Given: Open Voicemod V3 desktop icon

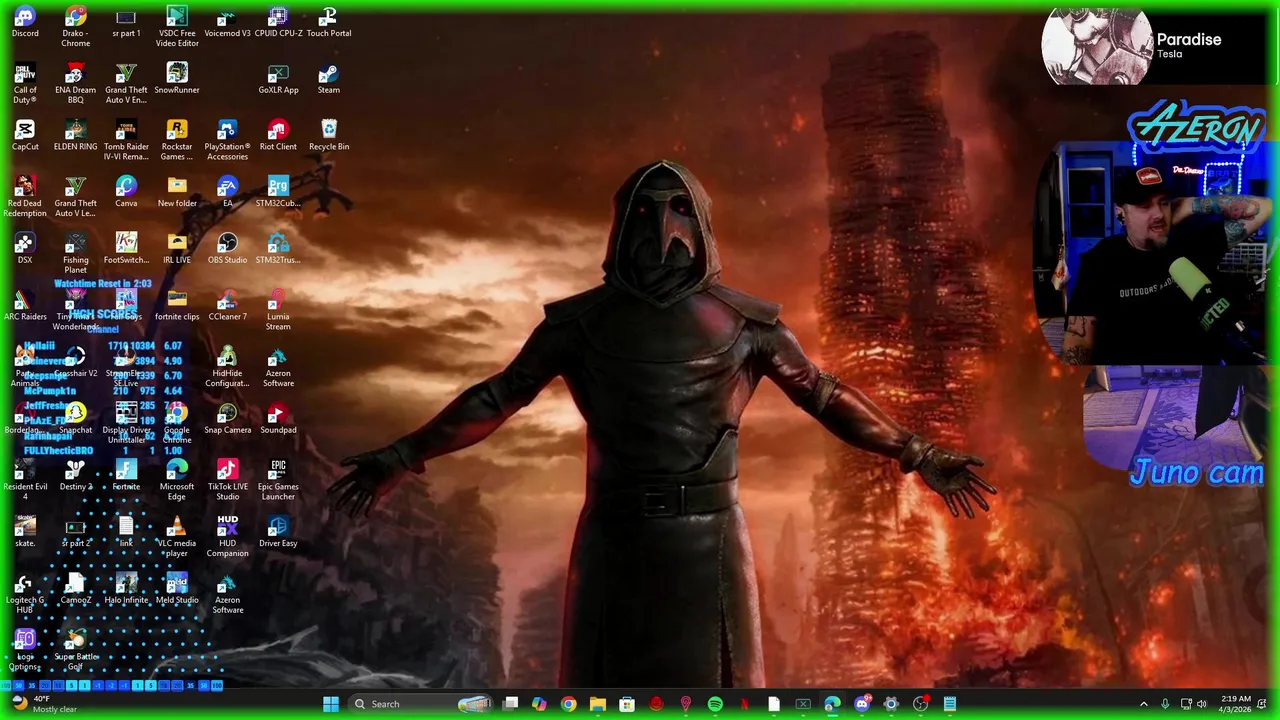Looking at the screenshot, I should point(227,22).
